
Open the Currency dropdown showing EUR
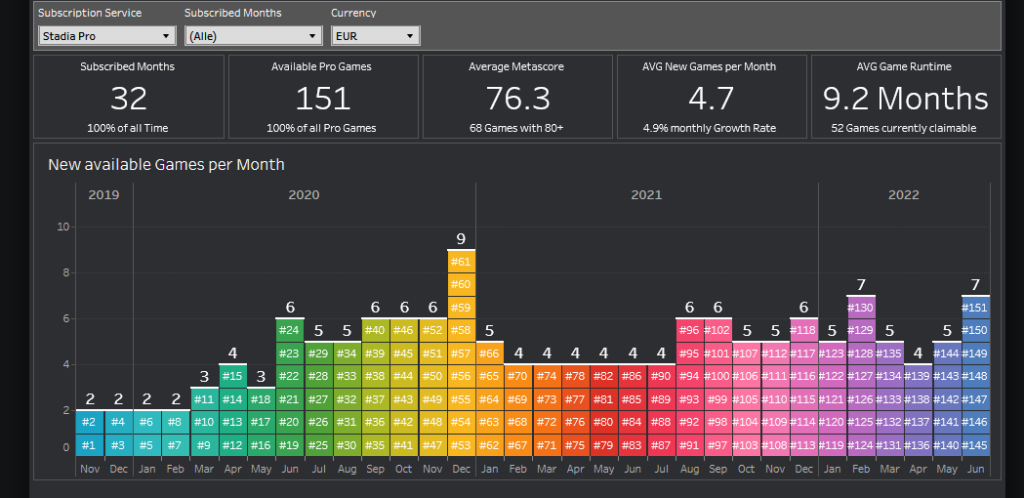tap(376, 36)
